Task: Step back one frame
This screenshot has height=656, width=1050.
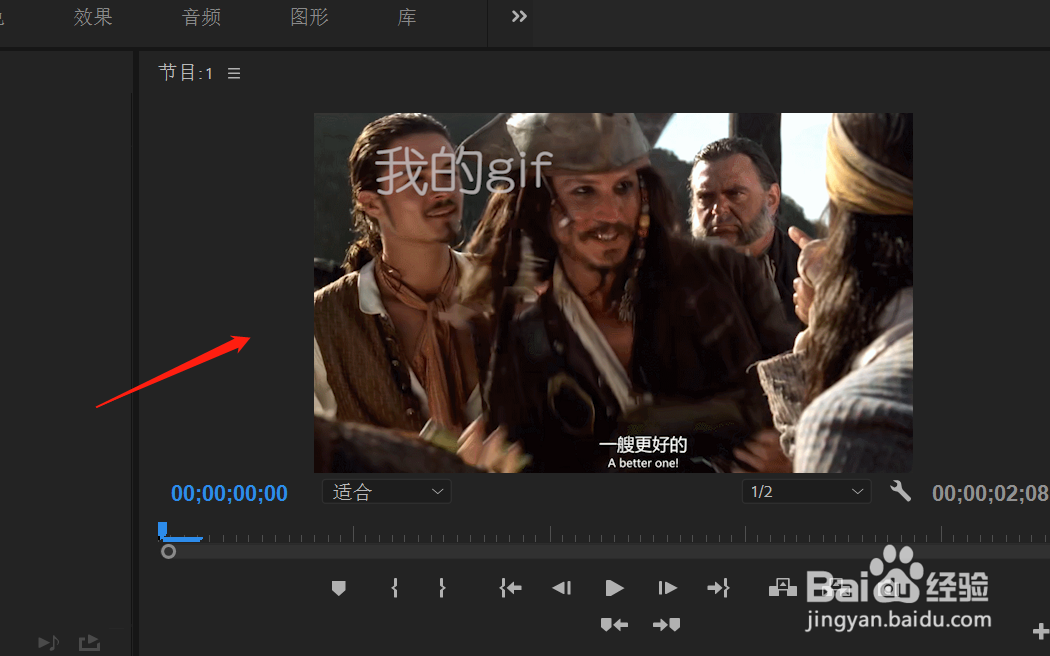Action: [x=562, y=588]
